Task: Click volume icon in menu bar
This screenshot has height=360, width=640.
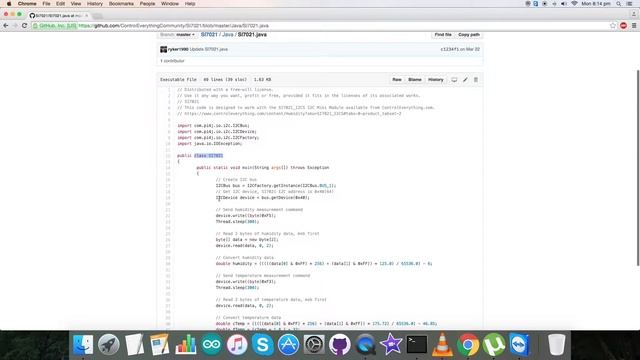Action: click(x=564, y=4)
